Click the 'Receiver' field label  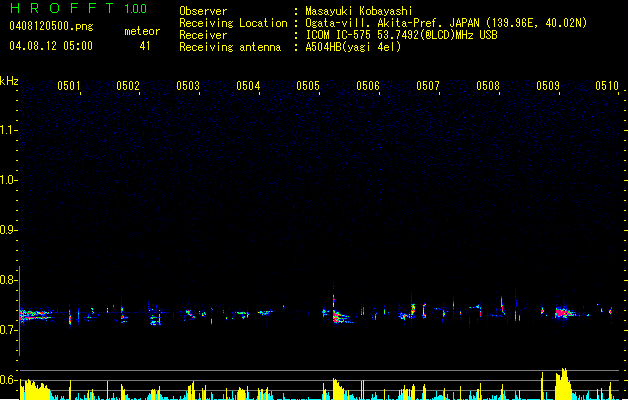(203, 35)
